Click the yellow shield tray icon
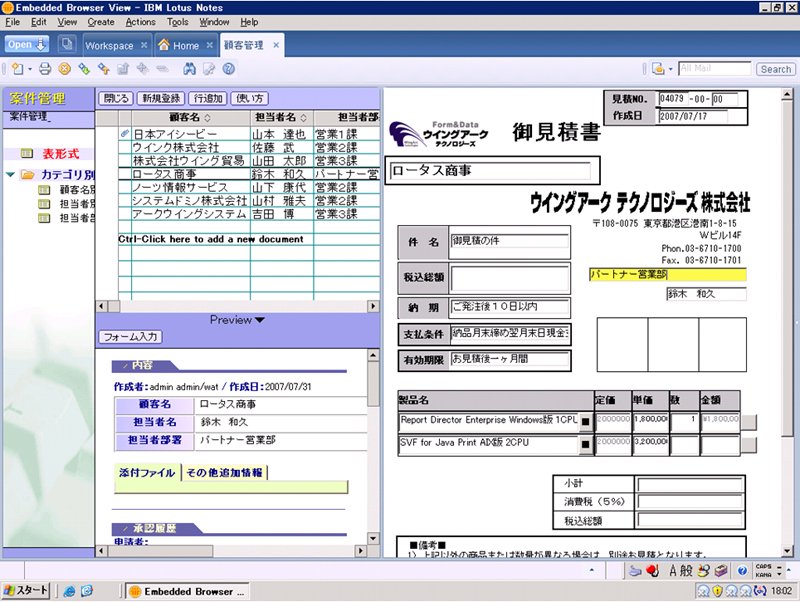This screenshot has height=602, width=800. tap(717, 591)
